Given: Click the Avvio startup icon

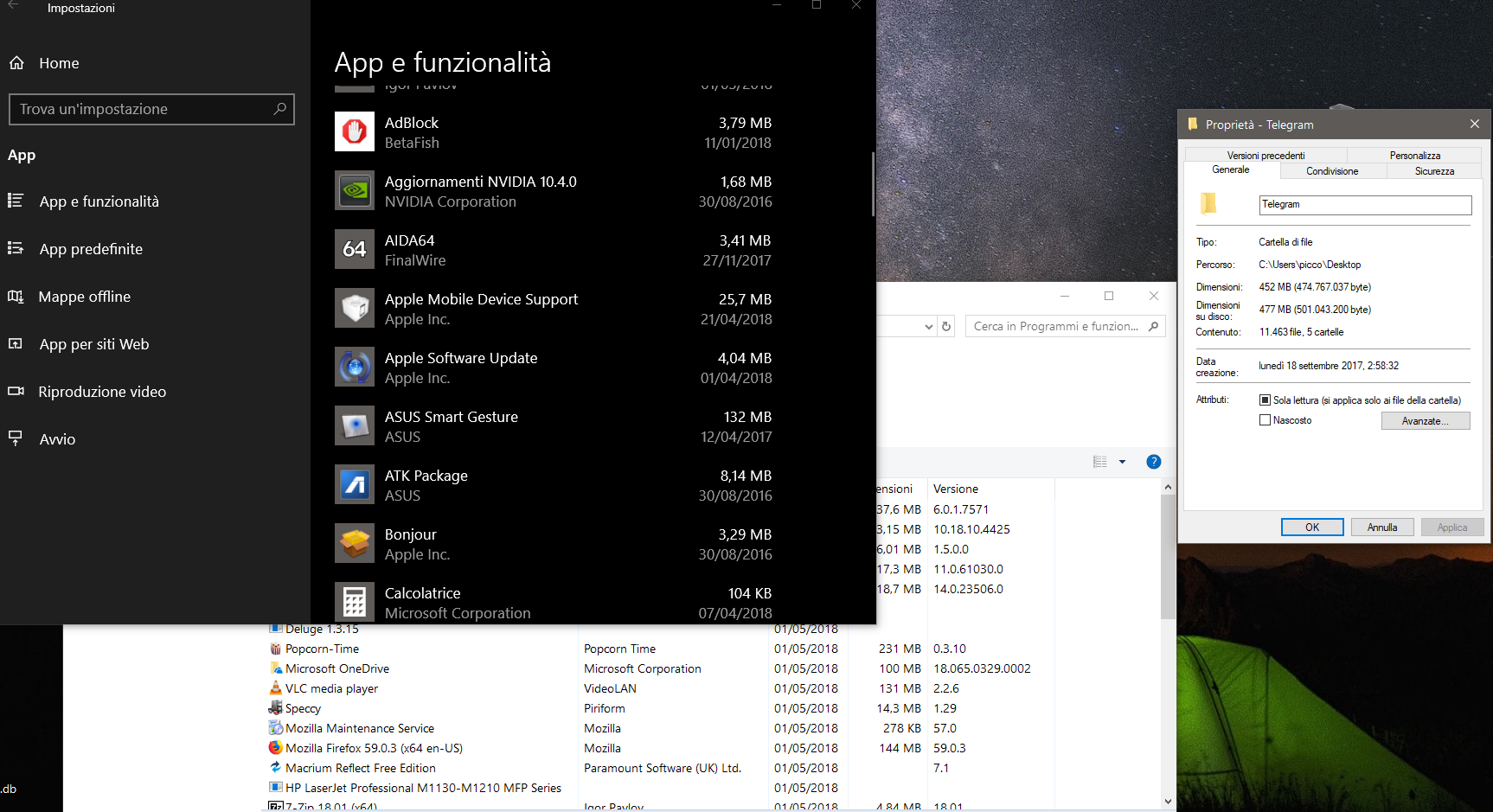Looking at the screenshot, I should [x=16, y=438].
